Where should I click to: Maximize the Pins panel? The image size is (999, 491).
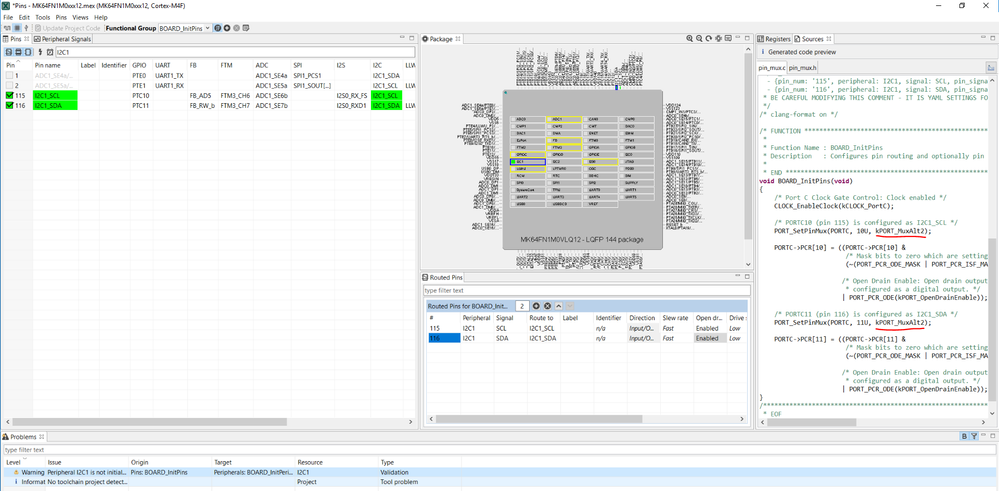[x=412, y=39]
